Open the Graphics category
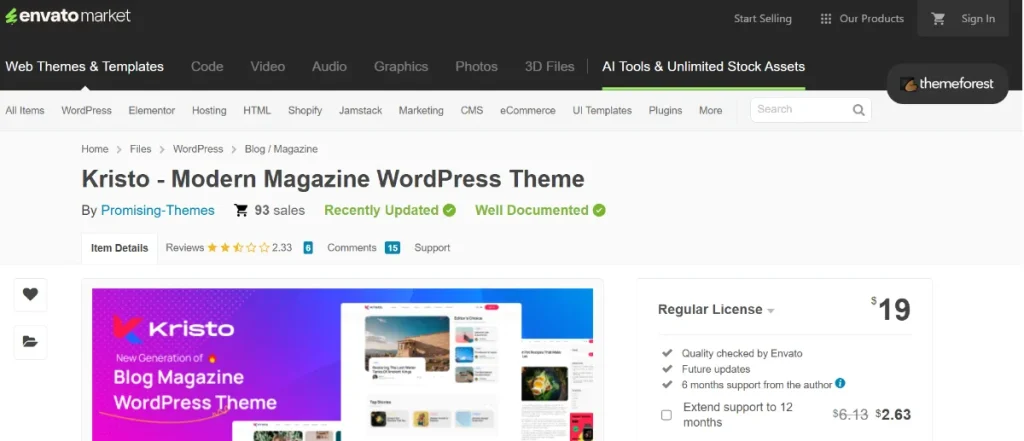This screenshot has width=1024, height=441. click(x=401, y=67)
